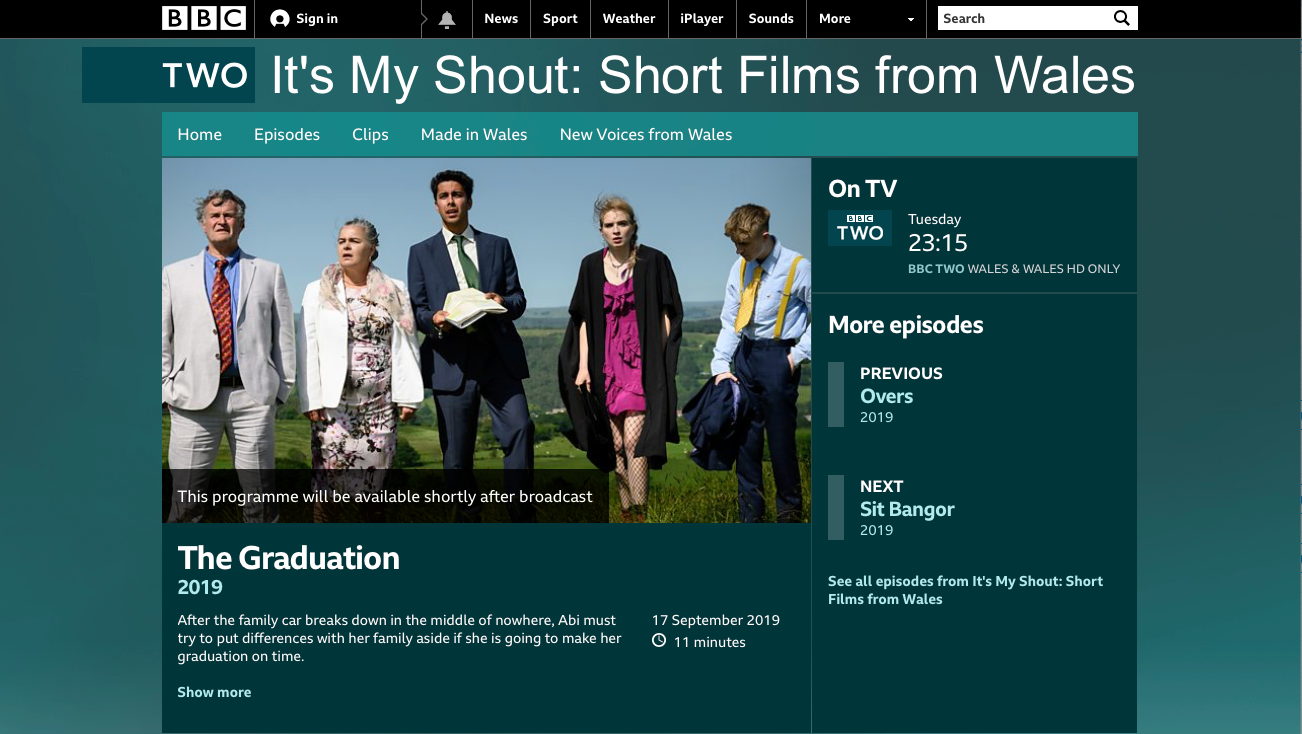1302x734 pixels.
Task: Go to Weather in top navigation
Action: (629, 19)
